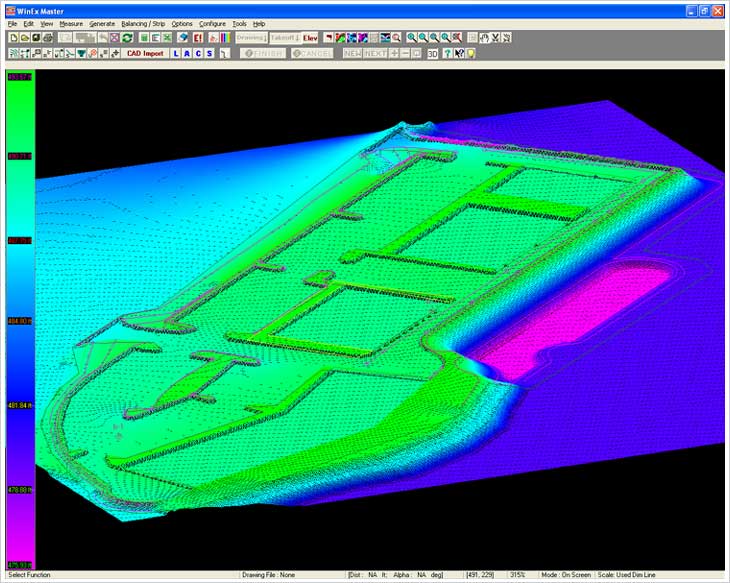Click 'Scale: Used Dim Line' status text
This screenshot has height=583, width=730.
[x=626, y=575]
